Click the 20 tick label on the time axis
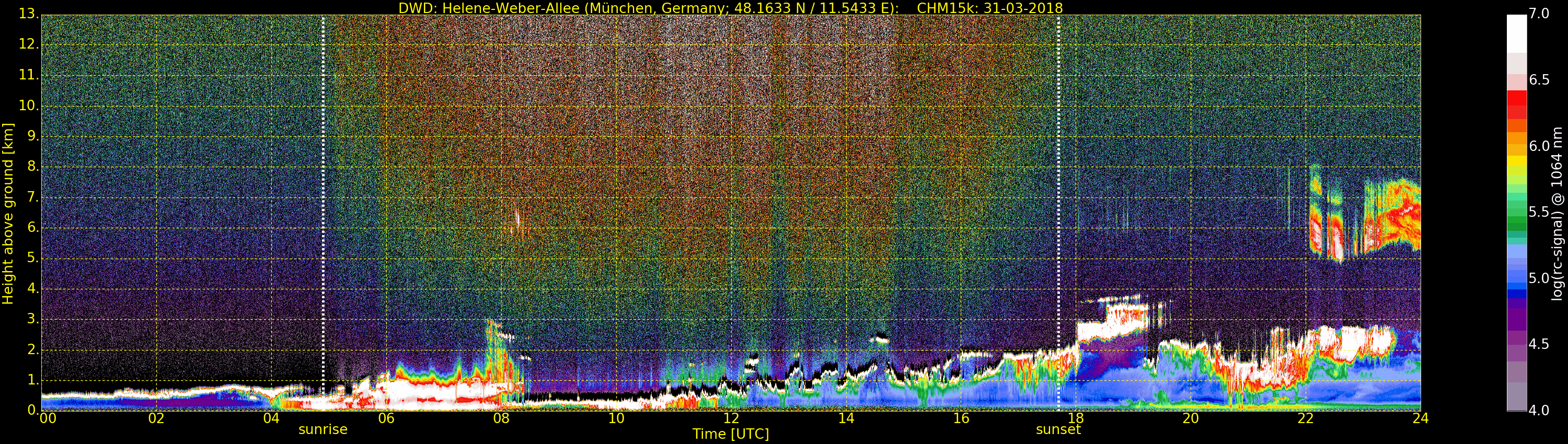1568x444 pixels. pos(1191,418)
